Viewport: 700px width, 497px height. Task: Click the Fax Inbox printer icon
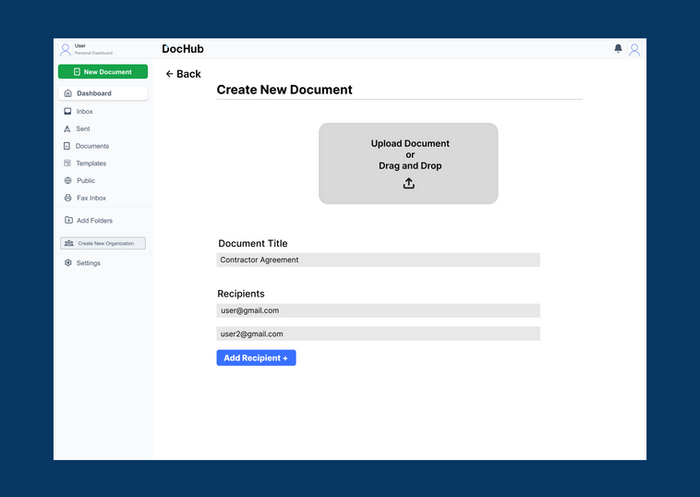[x=68, y=198]
